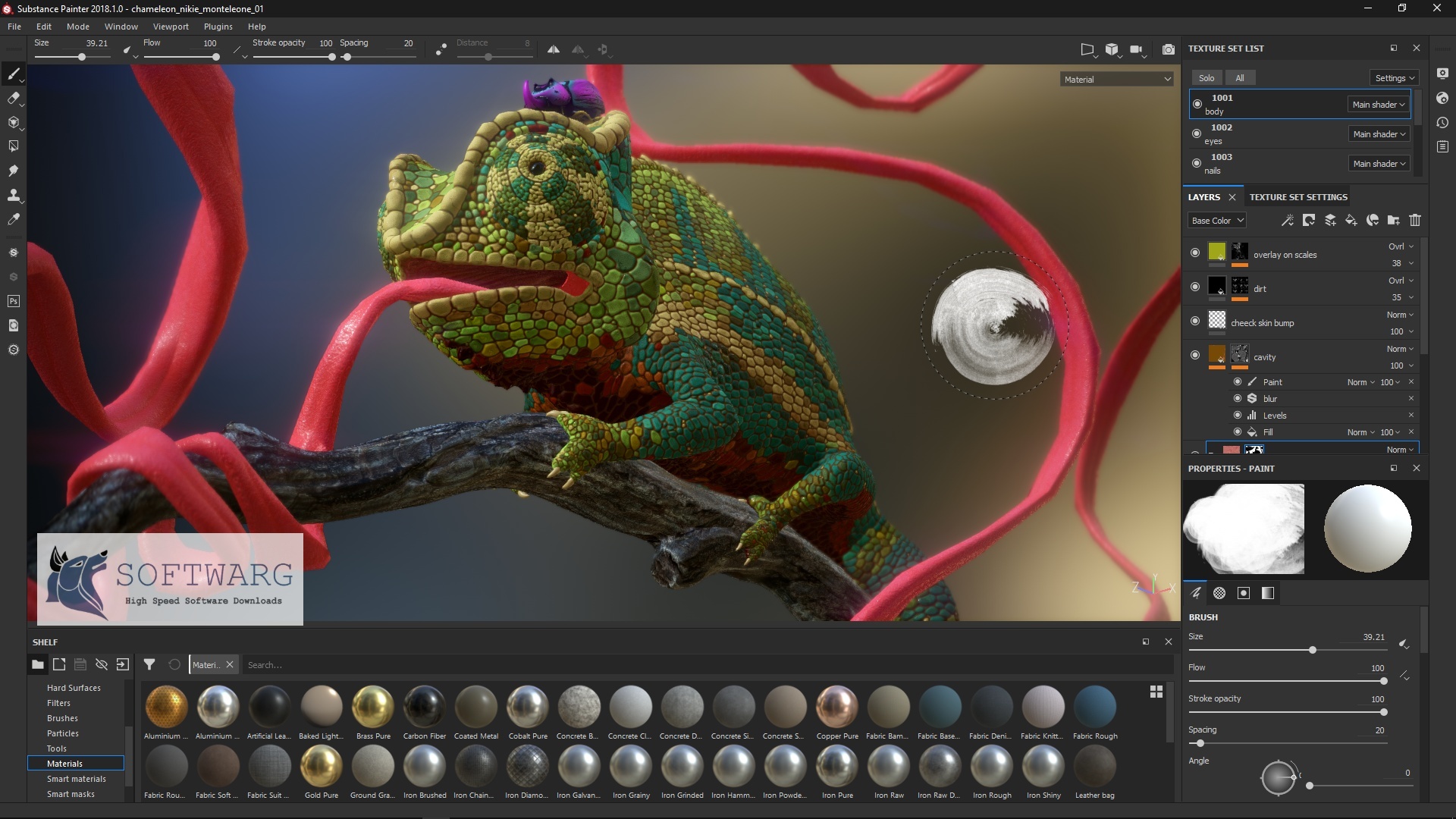Click the All button
Screen dimensions: 1456x819
1240,78
